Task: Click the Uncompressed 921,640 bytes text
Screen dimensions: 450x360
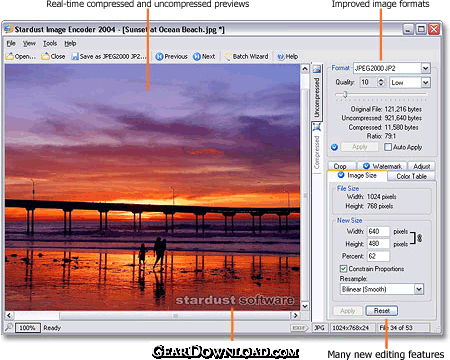Action: point(381,118)
